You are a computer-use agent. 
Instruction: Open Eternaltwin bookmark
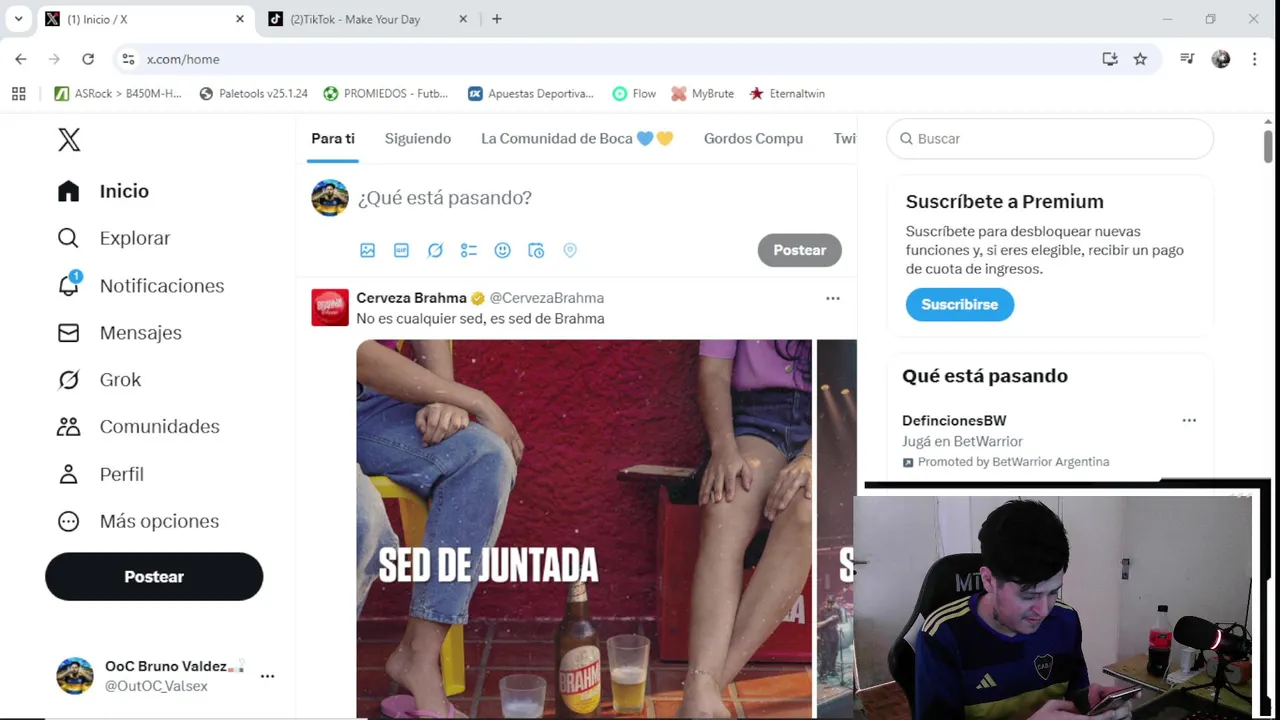[x=787, y=94]
